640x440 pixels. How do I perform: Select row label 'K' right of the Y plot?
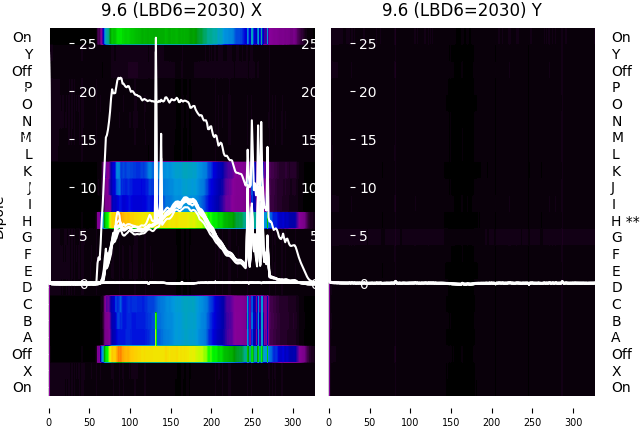616,171
